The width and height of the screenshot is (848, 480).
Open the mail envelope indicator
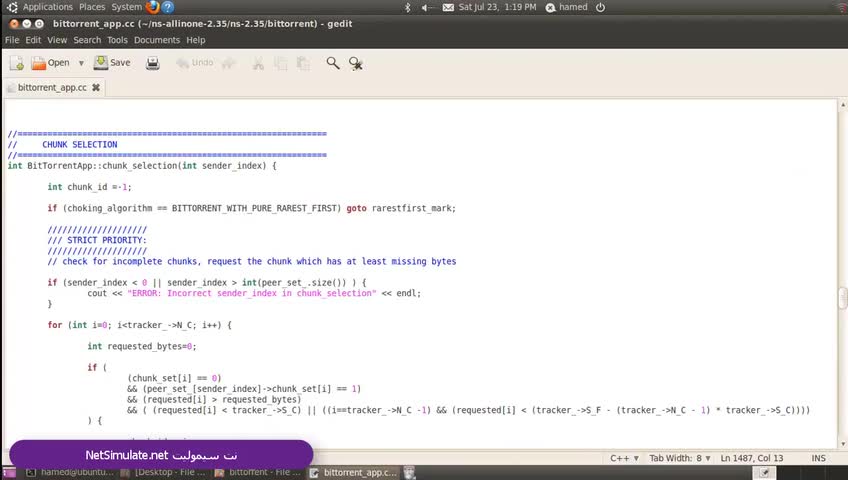(448, 7)
